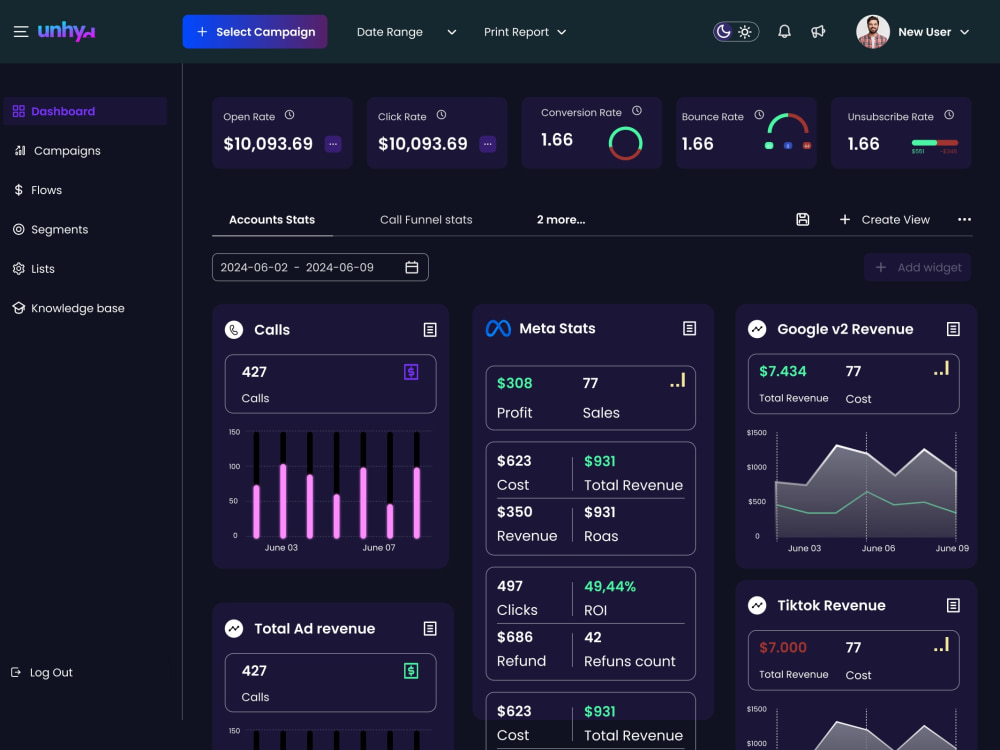Click green dollar icon in Total Ad revenue
Viewport: 1000px width, 750px height.
411,671
